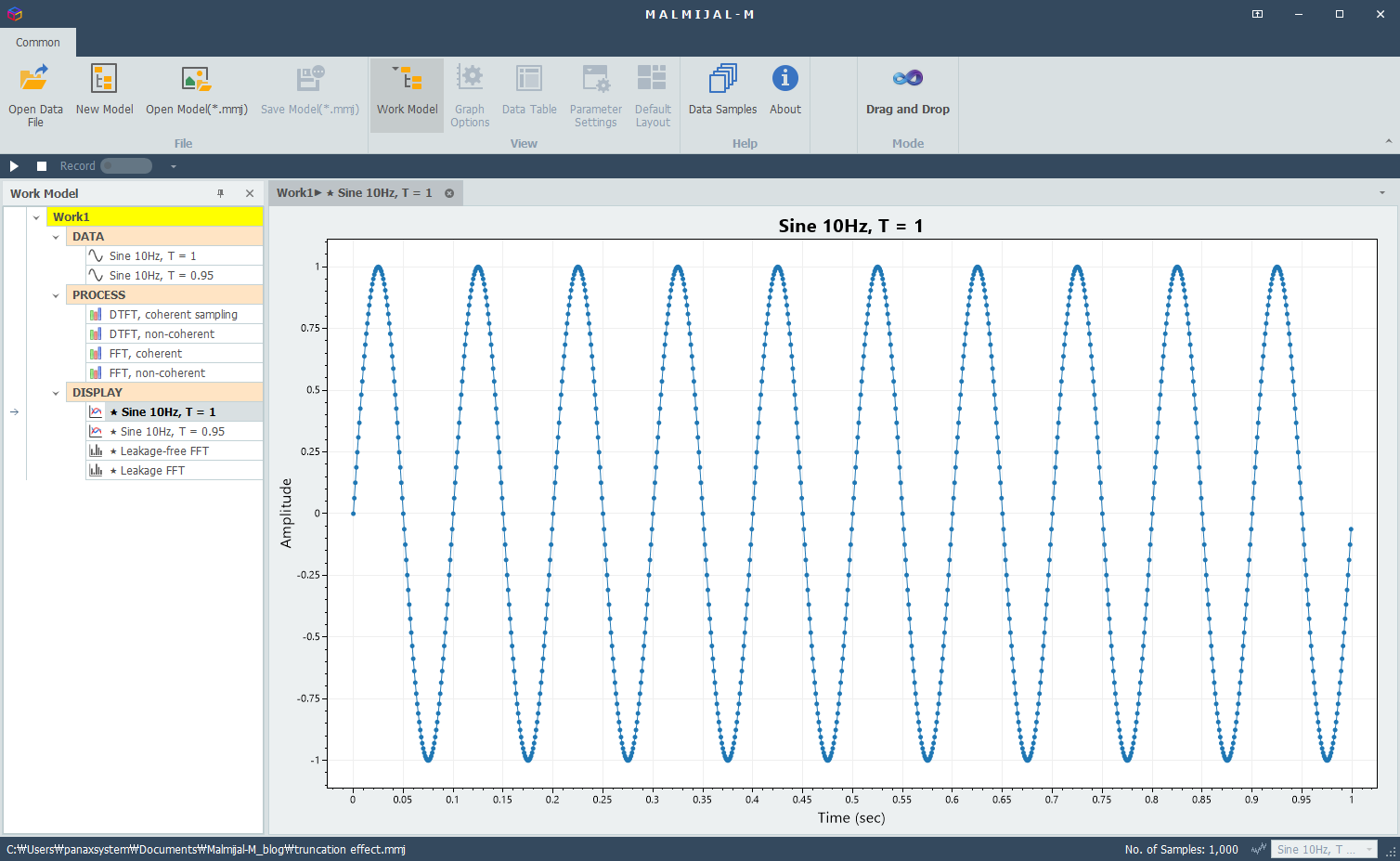
Task: Select display item ★ Sine 10Hz, T = 0.95
Action: pyautogui.click(x=175, y=432)
